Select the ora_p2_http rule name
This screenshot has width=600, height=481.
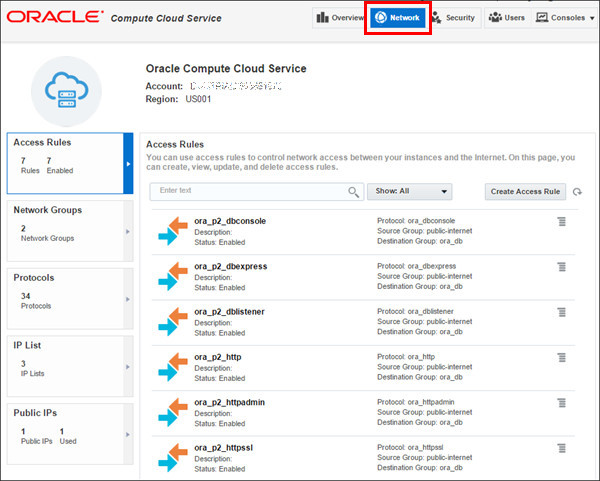218,357
